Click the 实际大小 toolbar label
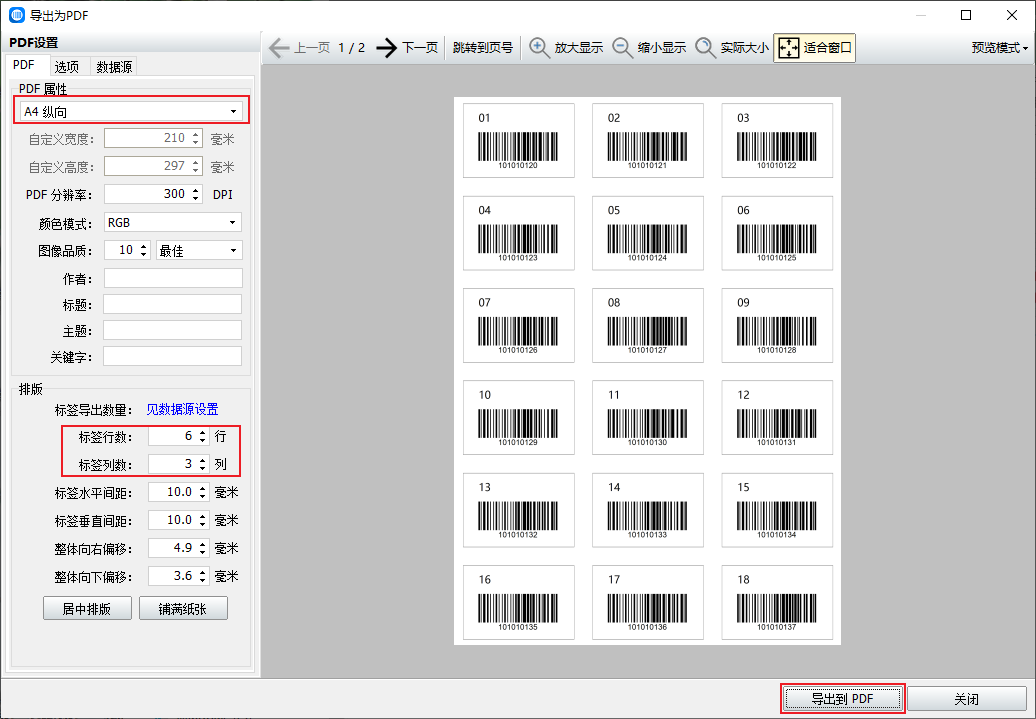The height and width of the screenshot is (719, 1036). pyautogui.click(x=745, y=48)
